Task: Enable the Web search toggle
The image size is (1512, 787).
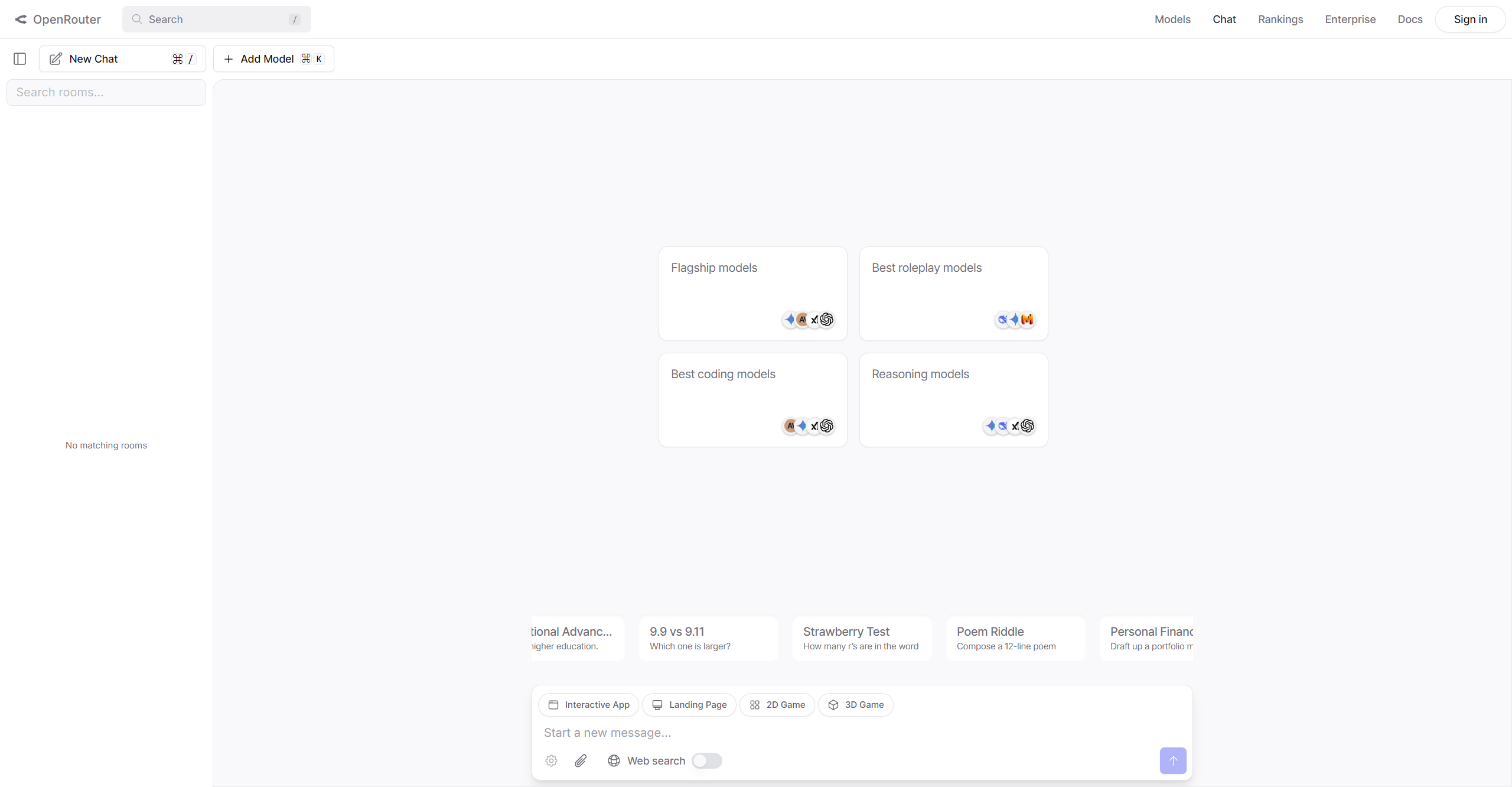Action: (706, 760)
